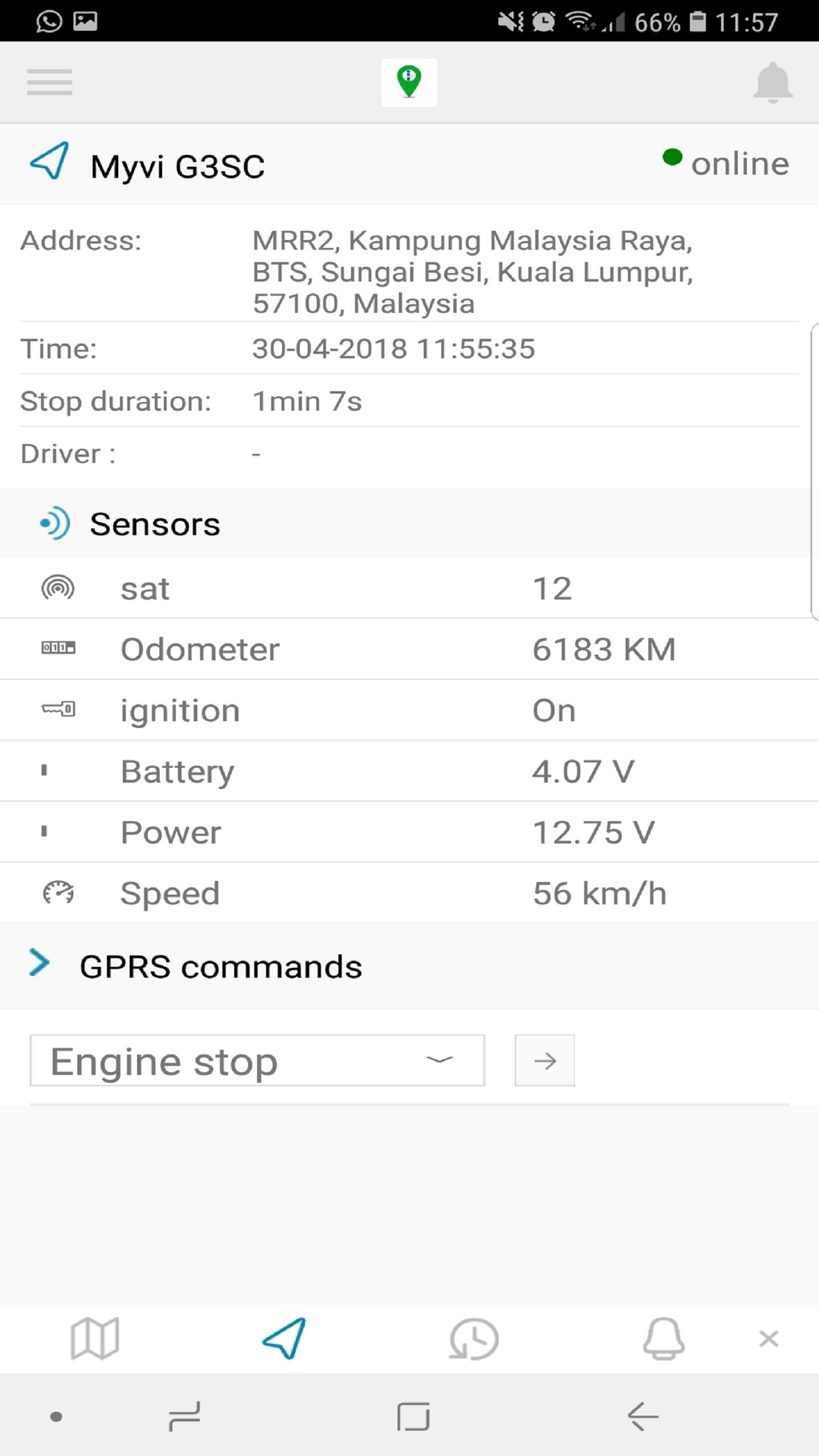Open the hamburger menu

49,82
